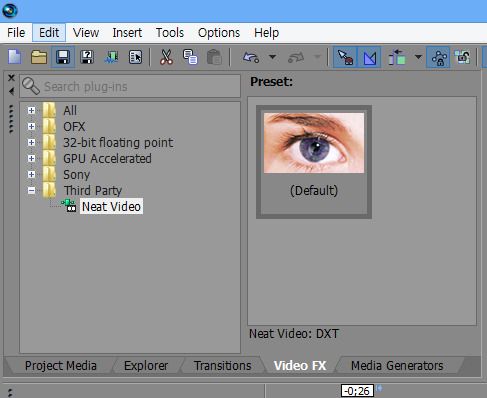Cut selection using the scissors icon
Viewport: 487px width, 398px height.
tap(166, 57)
